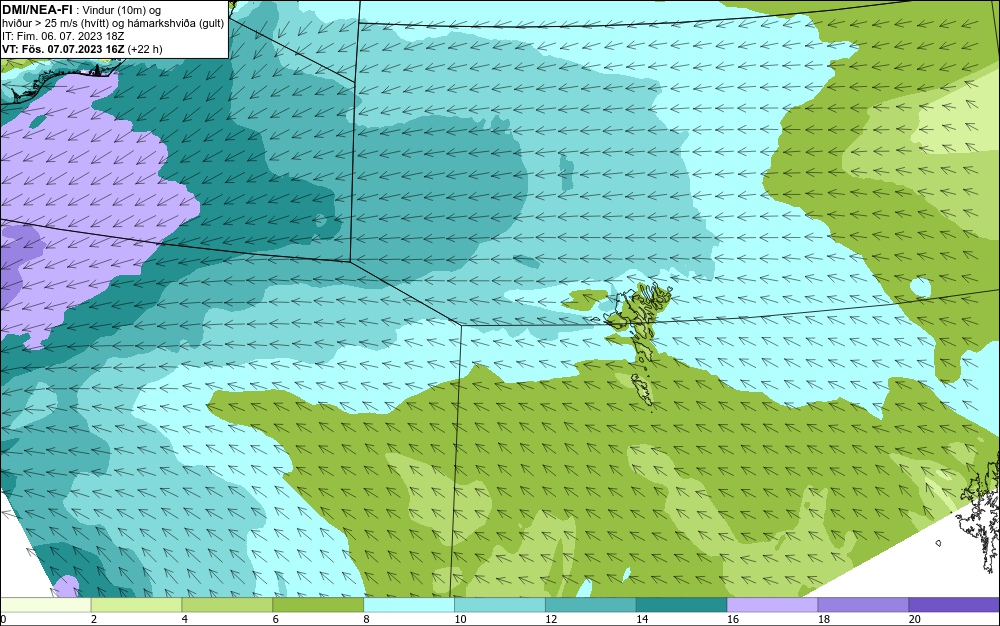Click the '(+22 h)' forecast offset text

pyautogui.click(x=145, y=49)
